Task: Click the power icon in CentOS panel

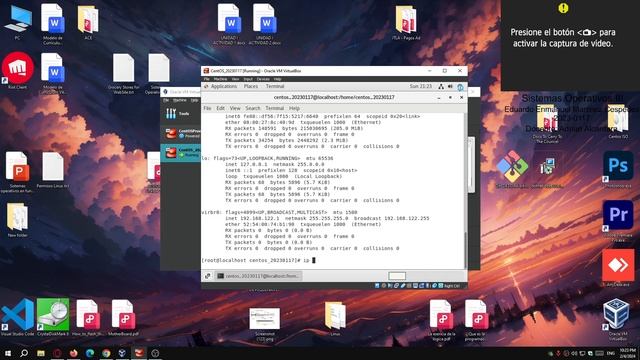Action: click(460, 87)
